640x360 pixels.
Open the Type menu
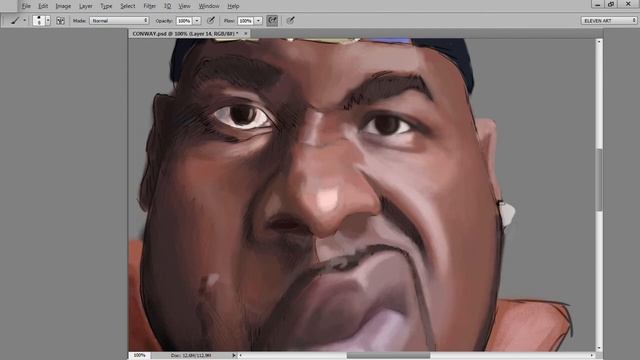106,6
